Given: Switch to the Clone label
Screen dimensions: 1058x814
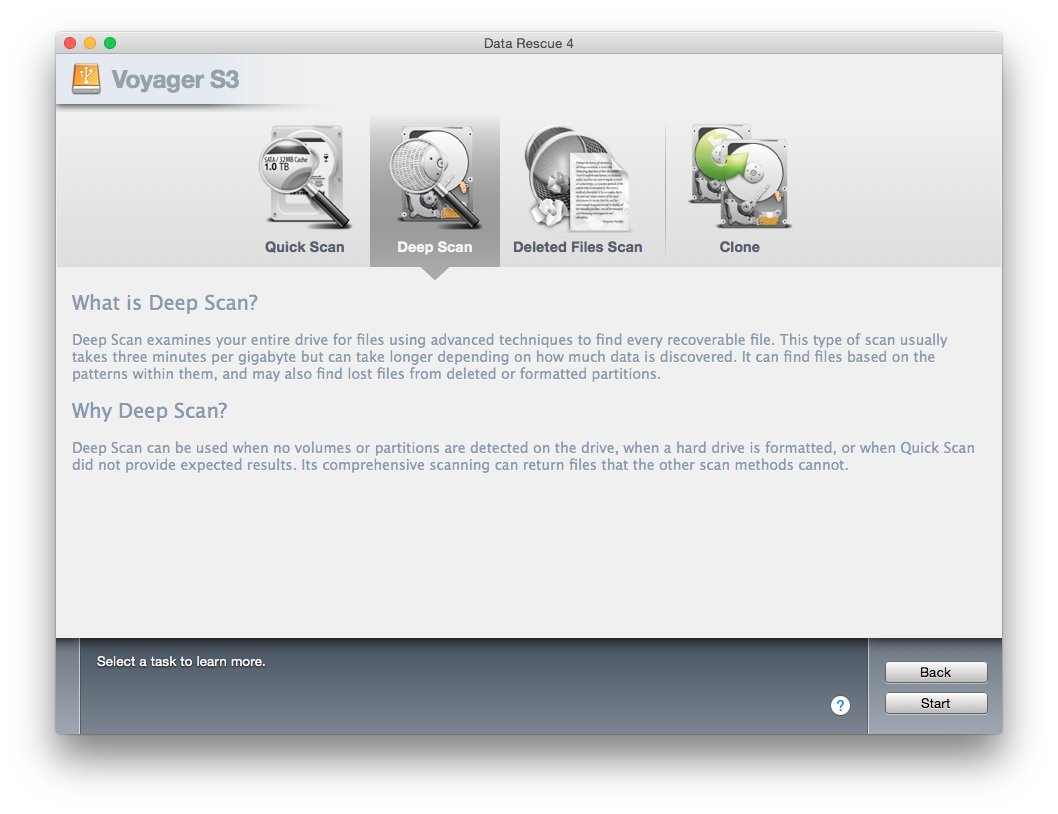Looking at the screenshot, I should [740, 247].
